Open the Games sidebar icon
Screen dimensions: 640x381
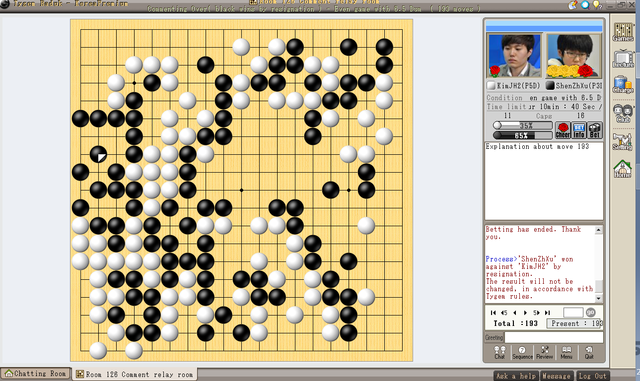(x=623, y=32)
